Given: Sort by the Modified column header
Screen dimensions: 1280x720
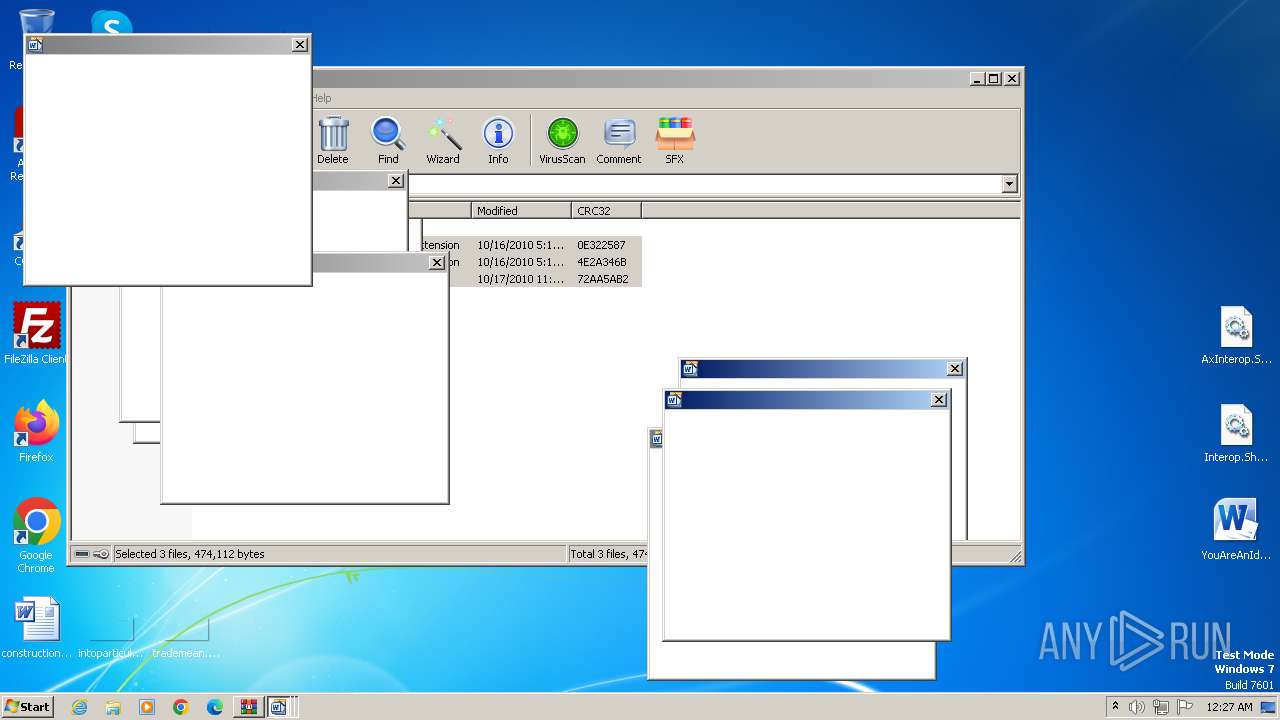Looking at the screenshot, I should 521,210.
